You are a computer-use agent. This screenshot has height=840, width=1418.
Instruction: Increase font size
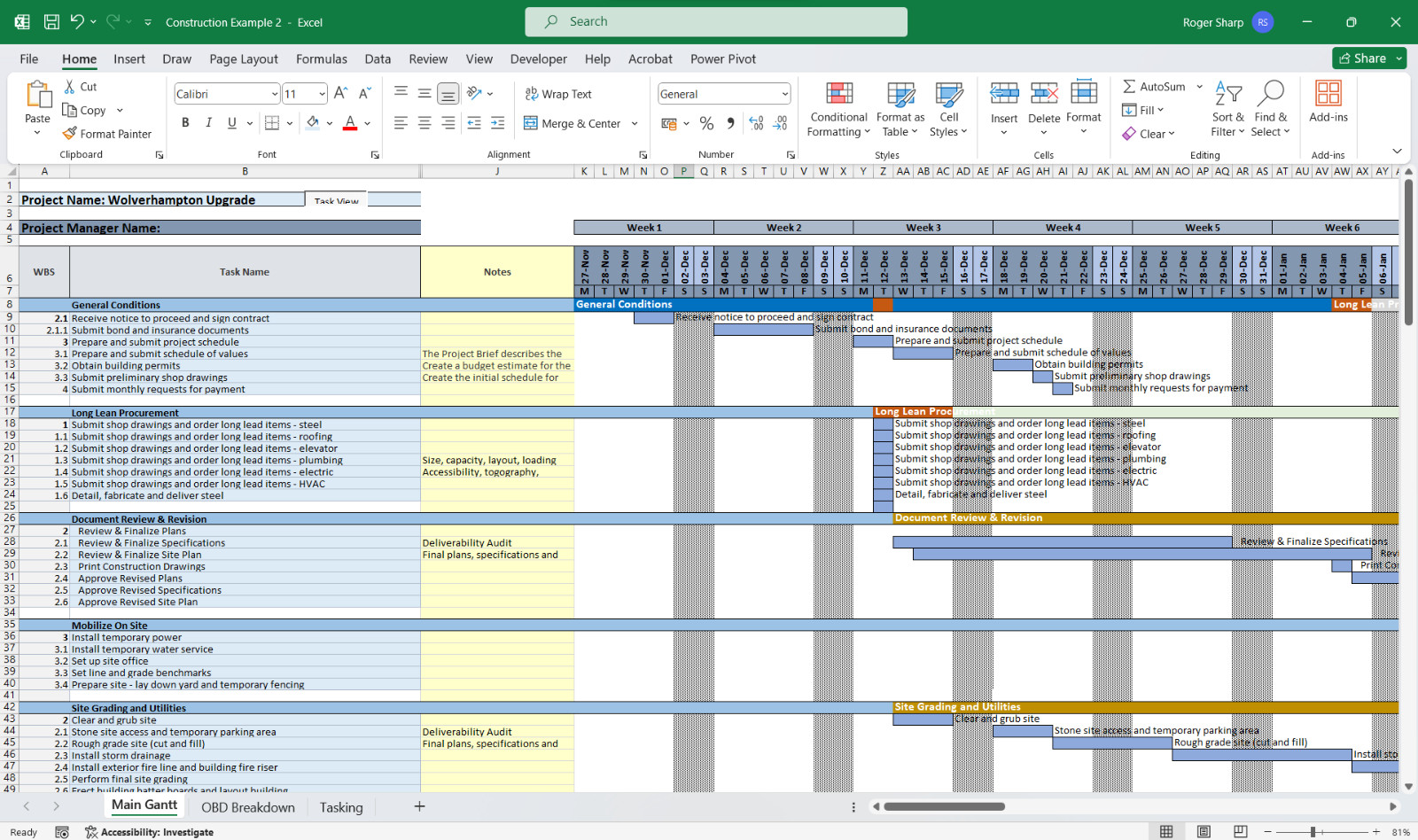click(x=341, y=94)
